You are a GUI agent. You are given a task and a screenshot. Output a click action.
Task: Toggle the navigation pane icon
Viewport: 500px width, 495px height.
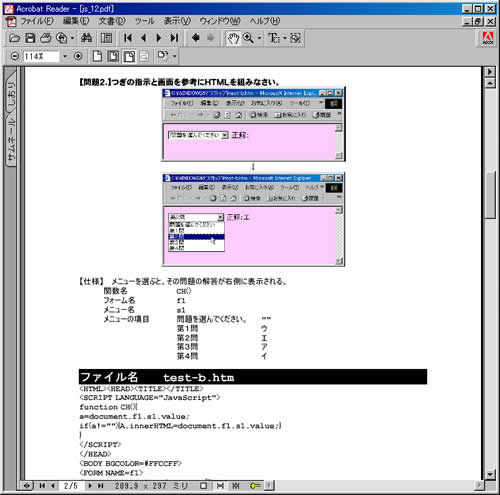(106, 38)
